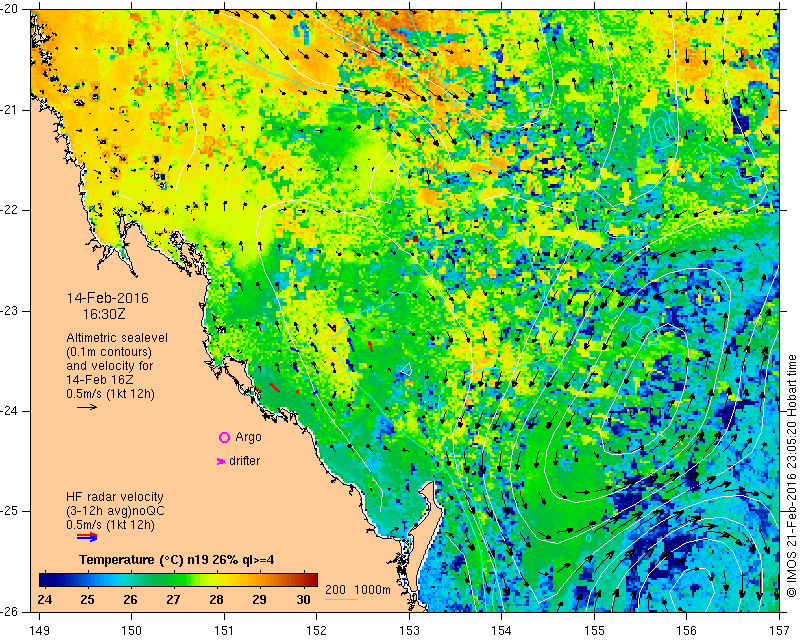Click the 'Argo' legend label
This screenshot has width=800, height=640.
click(248, 437)
